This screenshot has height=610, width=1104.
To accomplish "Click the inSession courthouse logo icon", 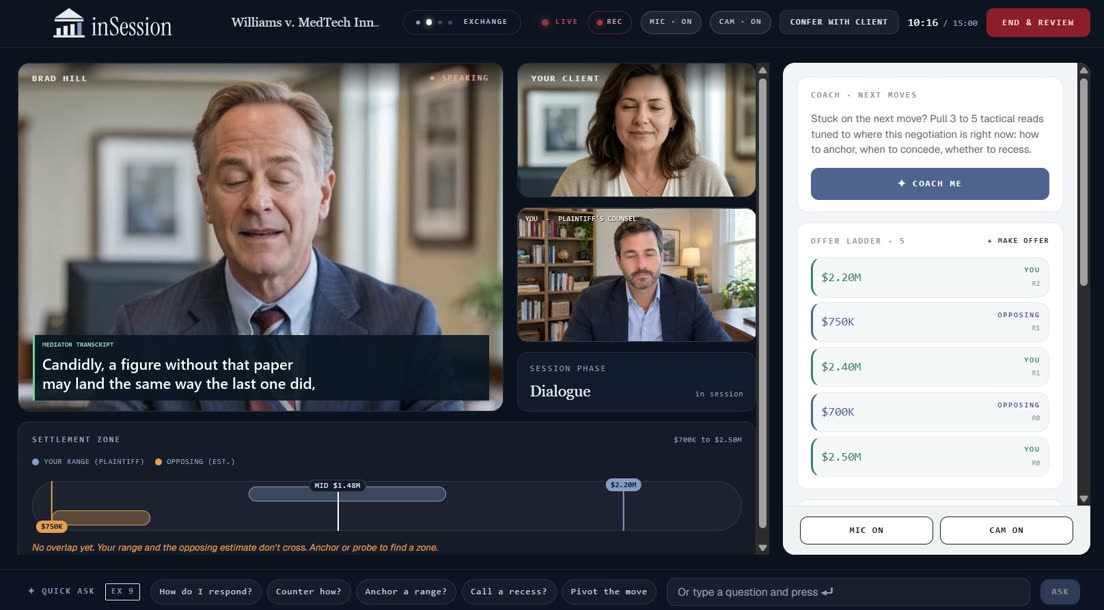I will pyautogui.click(x=69, y=23).
